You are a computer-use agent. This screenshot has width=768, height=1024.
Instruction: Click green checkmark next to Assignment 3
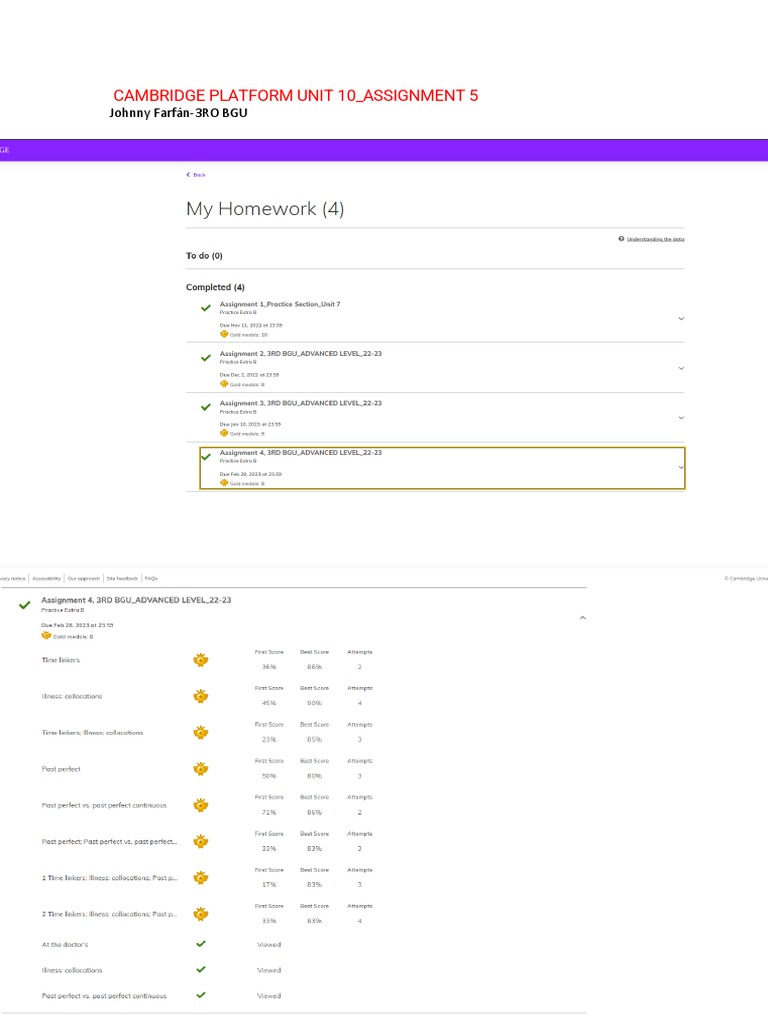point(206,407)
